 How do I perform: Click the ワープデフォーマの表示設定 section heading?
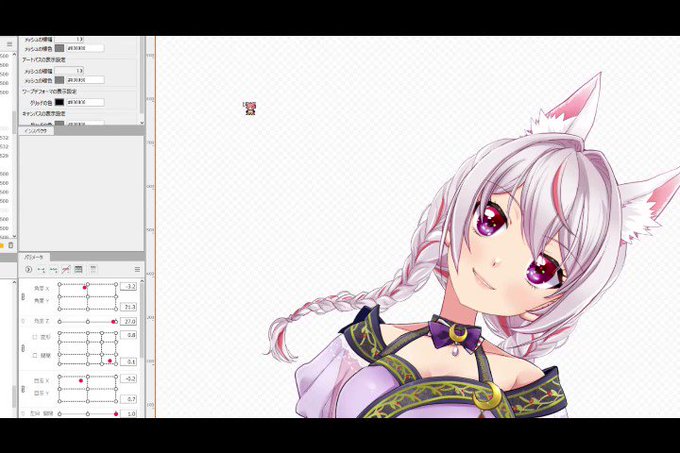[x=49, y=91]
